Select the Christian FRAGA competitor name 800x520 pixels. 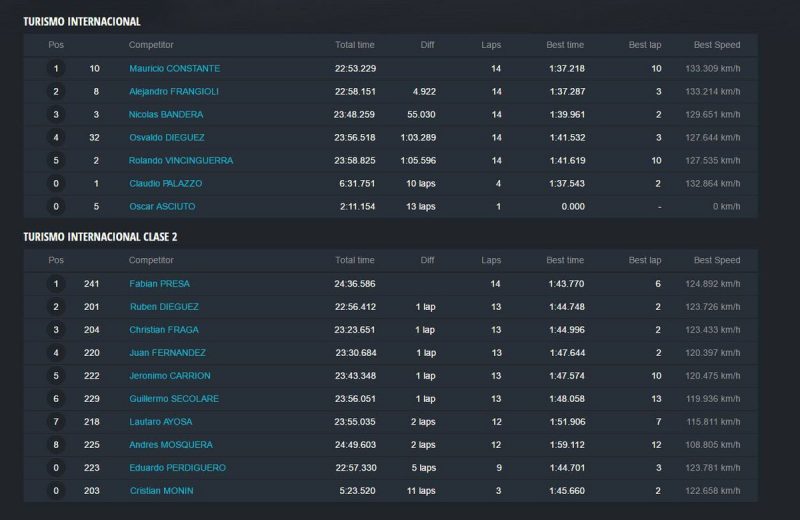[x=163, y=330]
